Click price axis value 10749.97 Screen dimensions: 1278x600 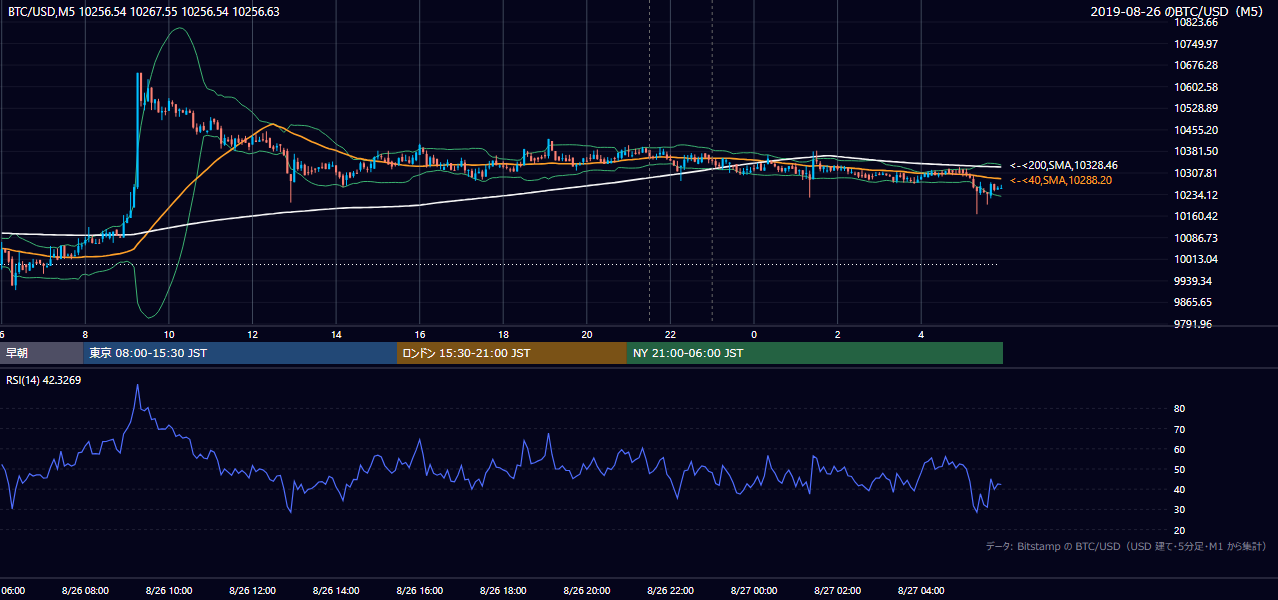coord(1196,44)
